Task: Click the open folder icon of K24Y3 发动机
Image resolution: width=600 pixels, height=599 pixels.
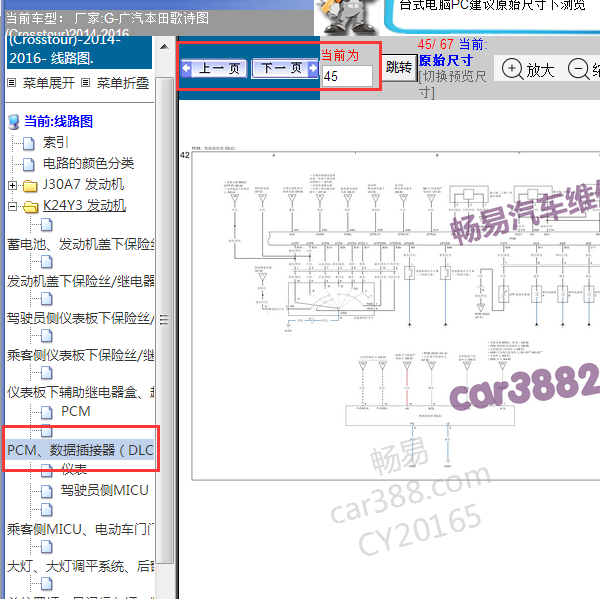Action: pyautogui.click(x=31, y=207)
